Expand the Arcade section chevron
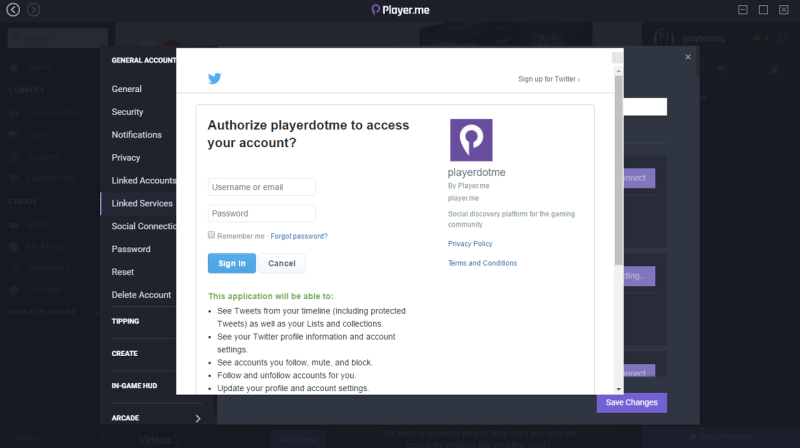 198,418
